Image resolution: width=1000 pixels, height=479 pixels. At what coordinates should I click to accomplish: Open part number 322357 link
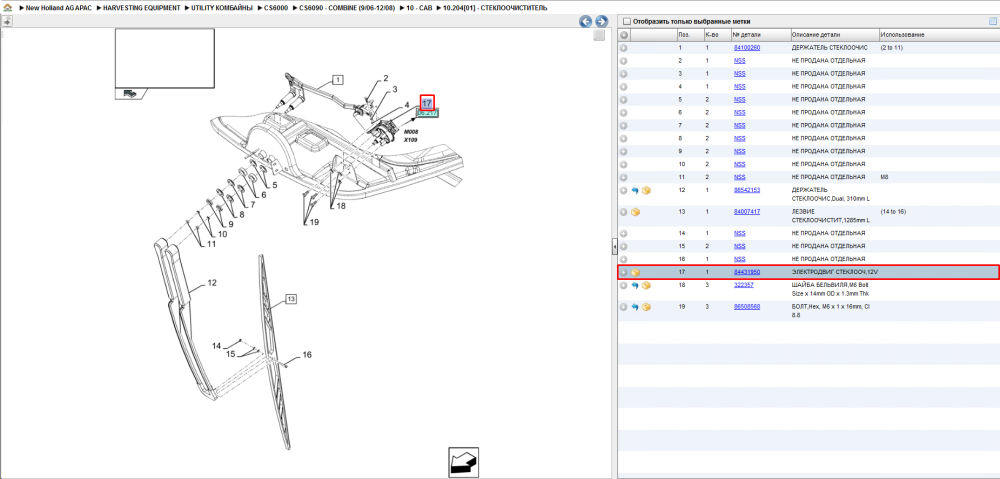tap(744, 285)
